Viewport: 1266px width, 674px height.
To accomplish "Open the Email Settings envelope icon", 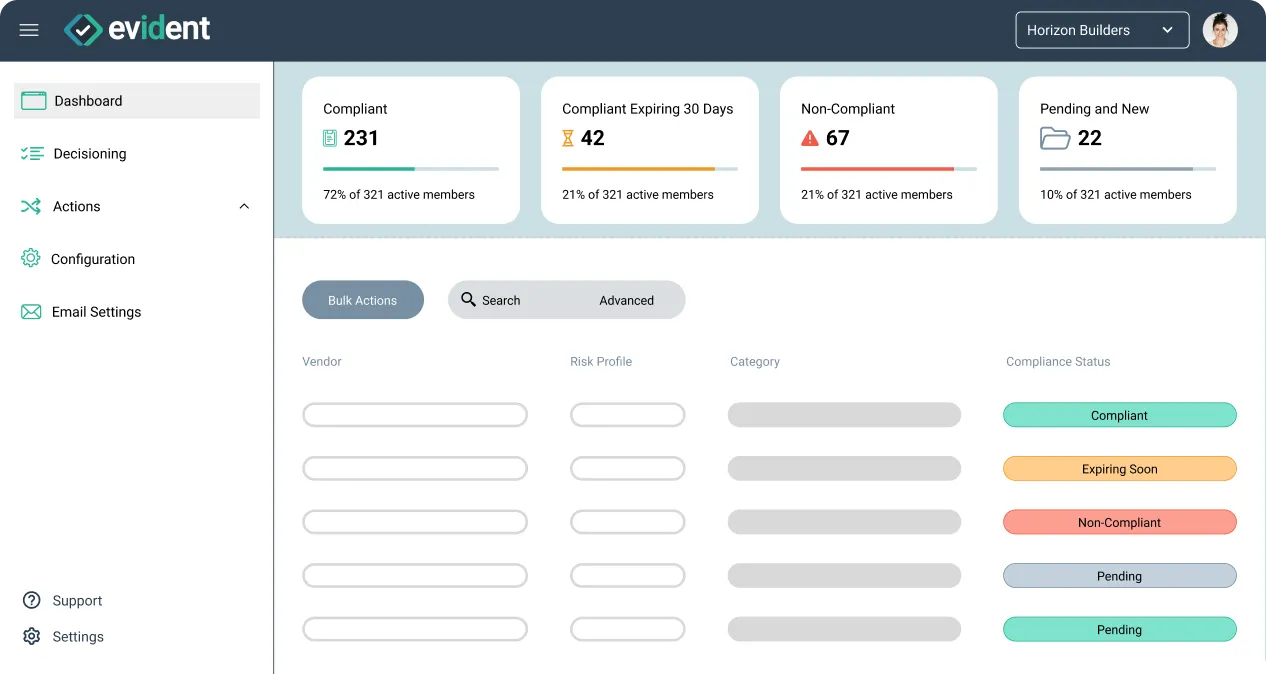I will click(x=31, y=311).
